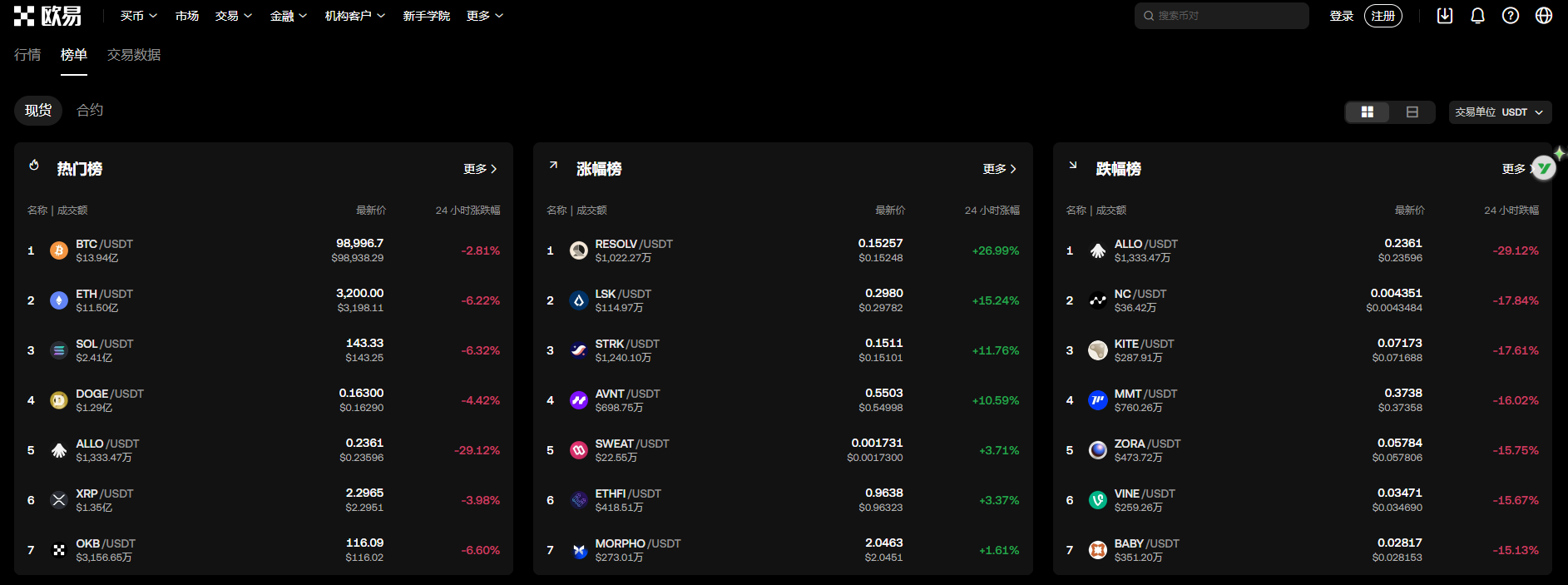
Task: Switch to list layout view
Action: (1412, 112)
